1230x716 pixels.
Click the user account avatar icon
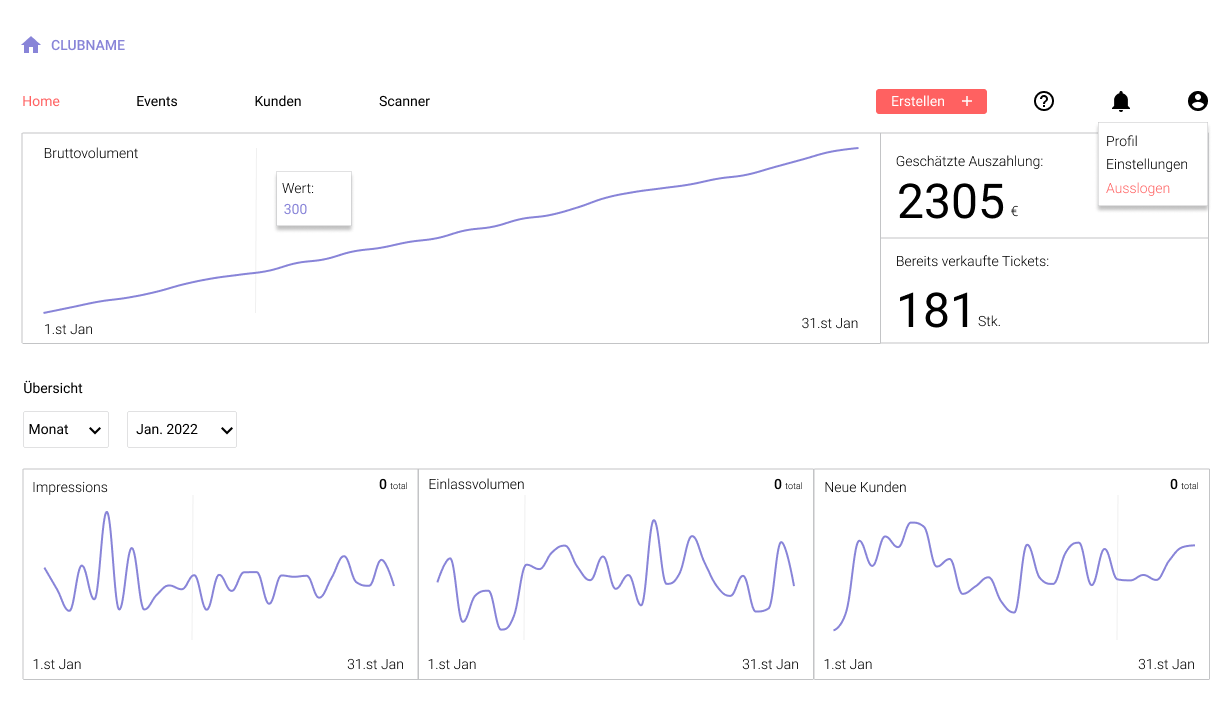click(1197, 101)
